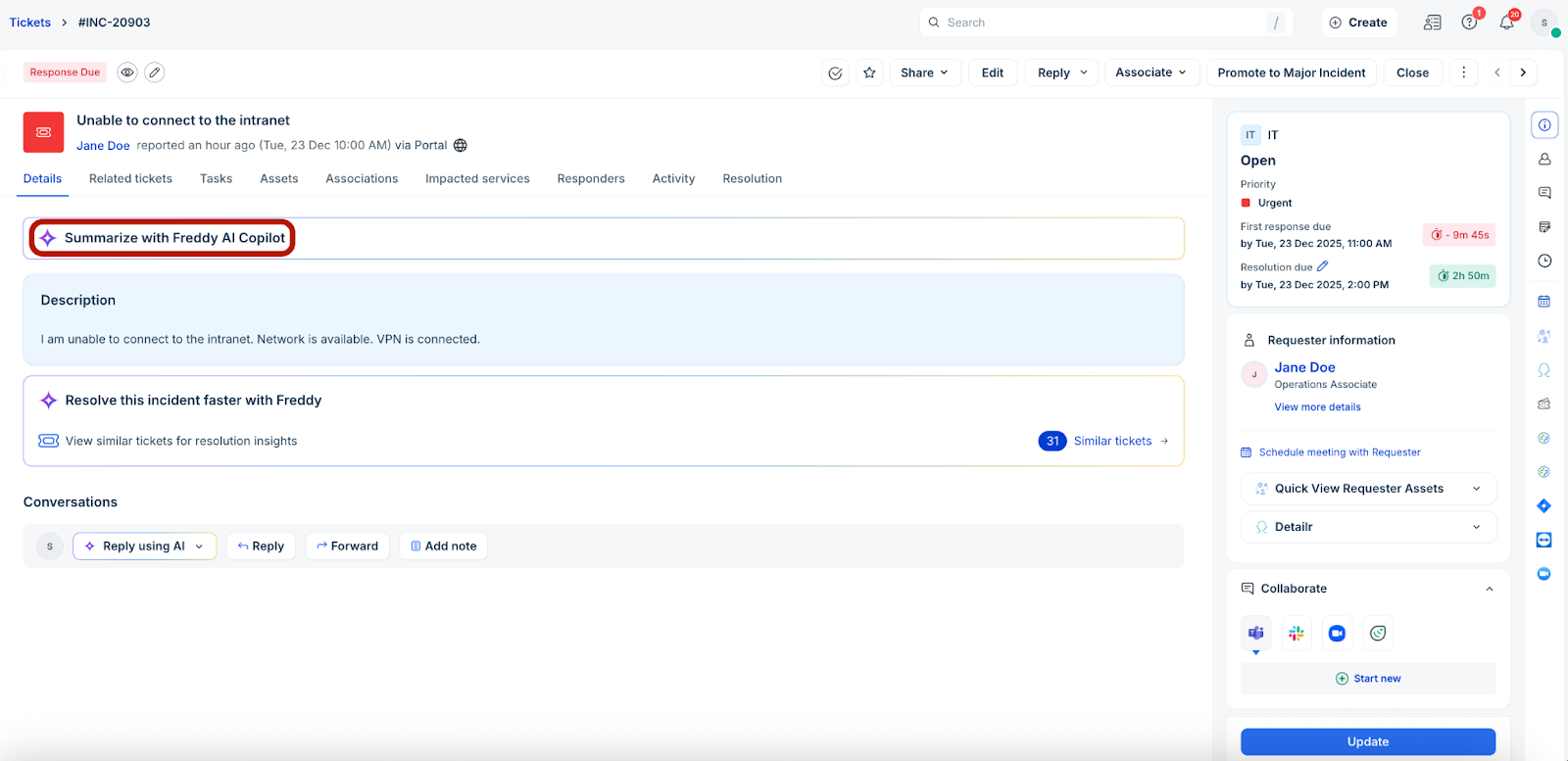Click the mark-as-done checkmark icon
Image resolution: width=1568 pixels, height=761 pixels.
pos(835,72)
